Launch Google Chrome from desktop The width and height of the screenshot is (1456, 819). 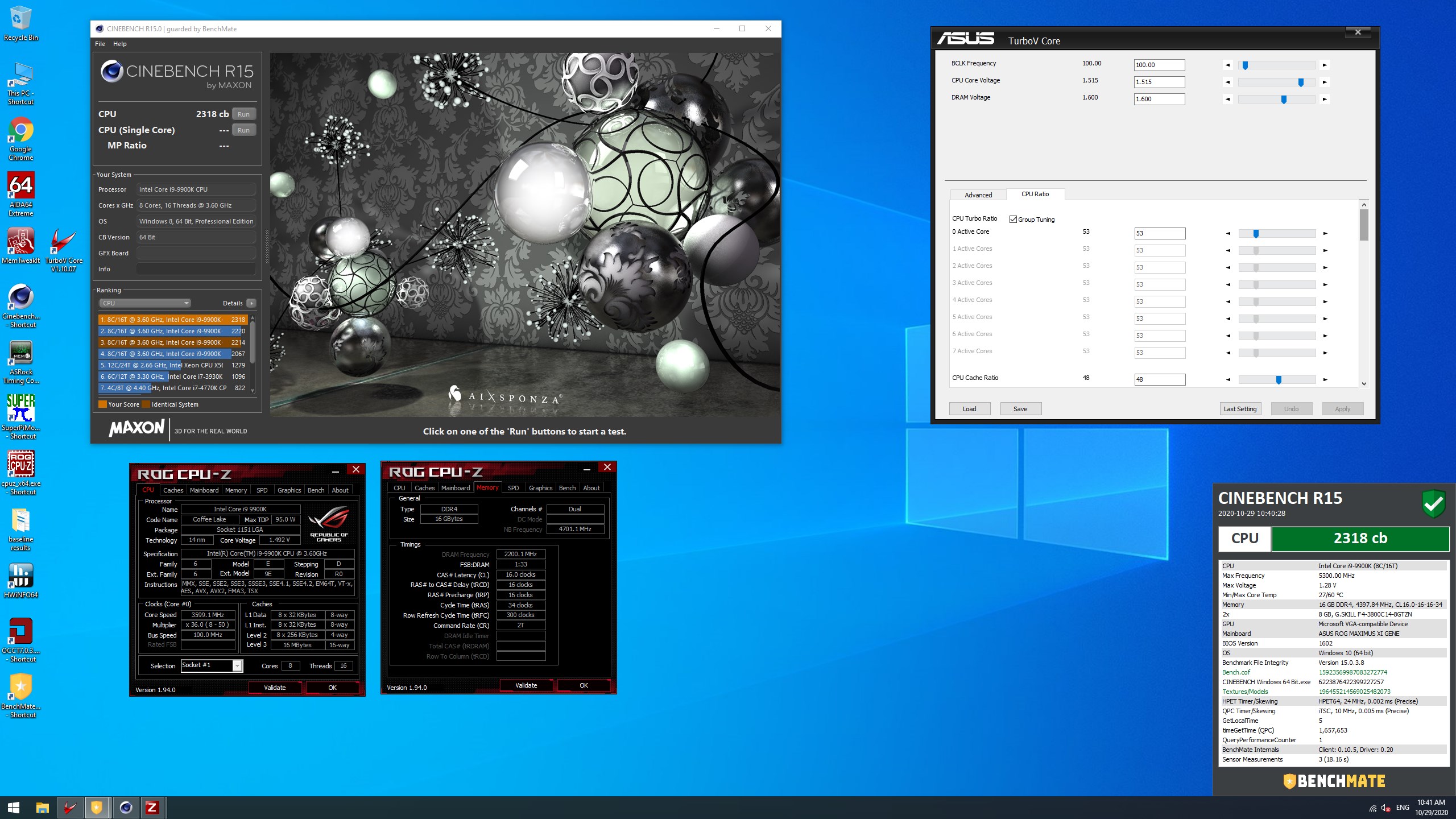(20, 139)
